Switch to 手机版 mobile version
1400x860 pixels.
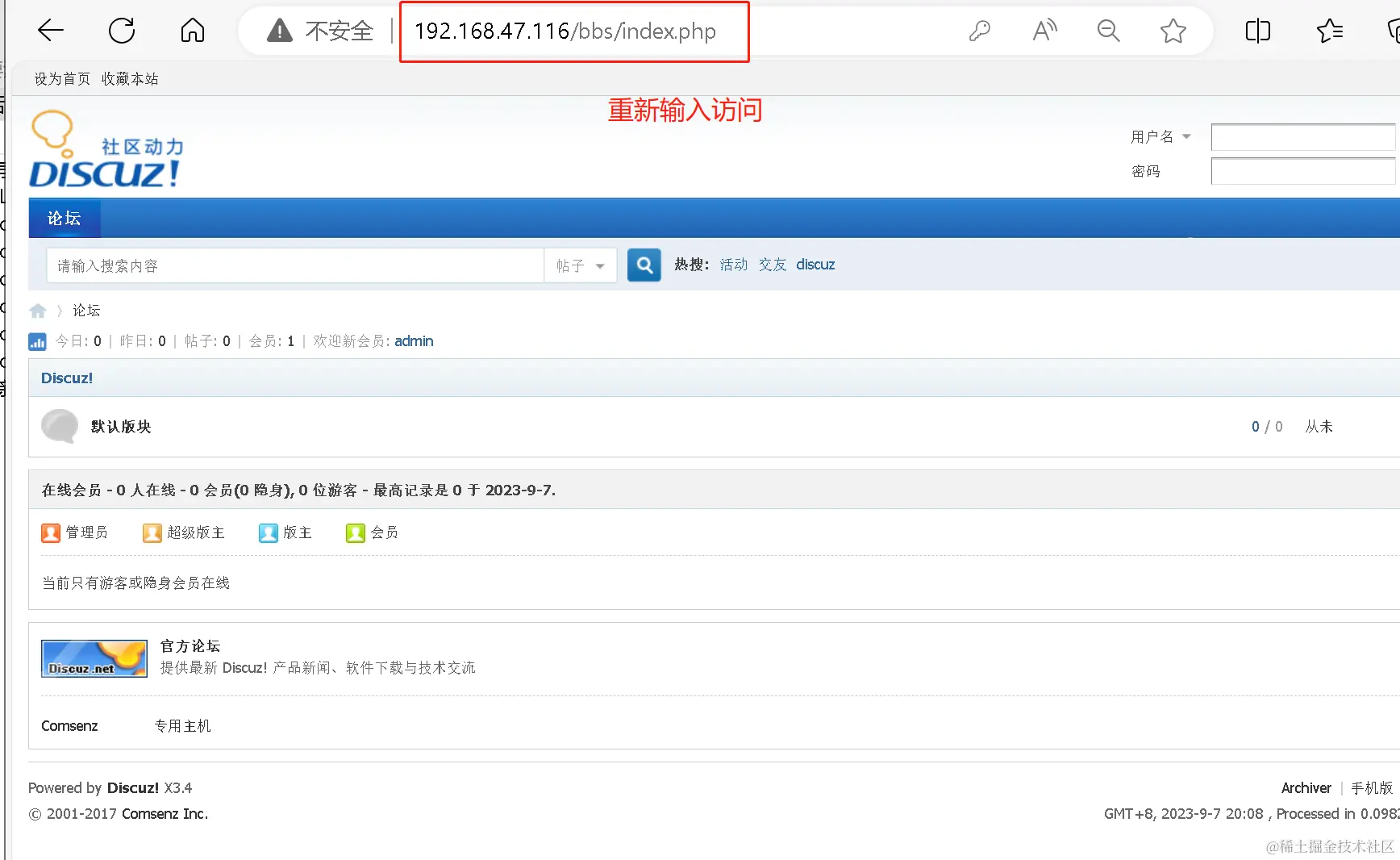[x=1372, y=788]
